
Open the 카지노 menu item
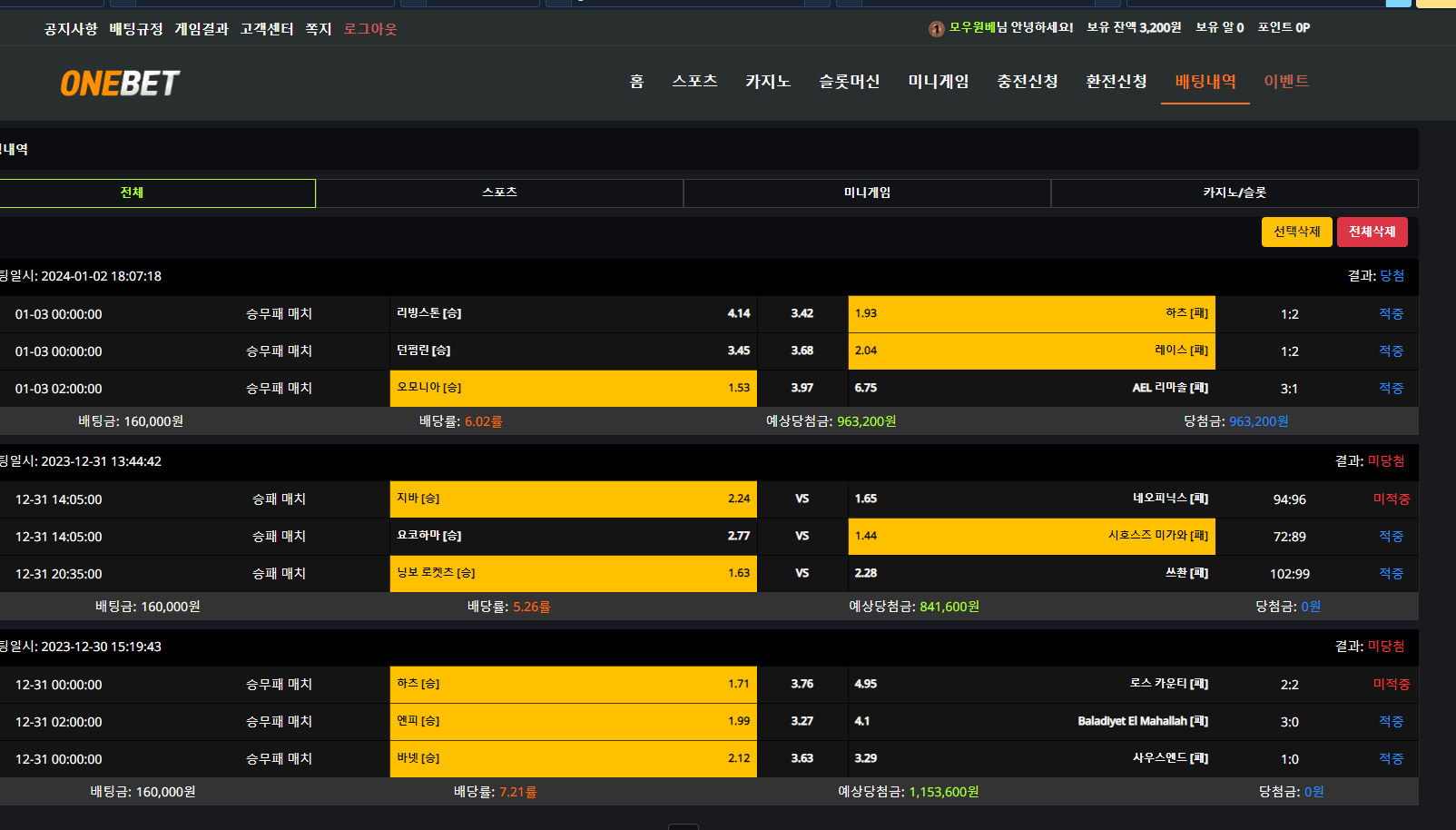768,82
